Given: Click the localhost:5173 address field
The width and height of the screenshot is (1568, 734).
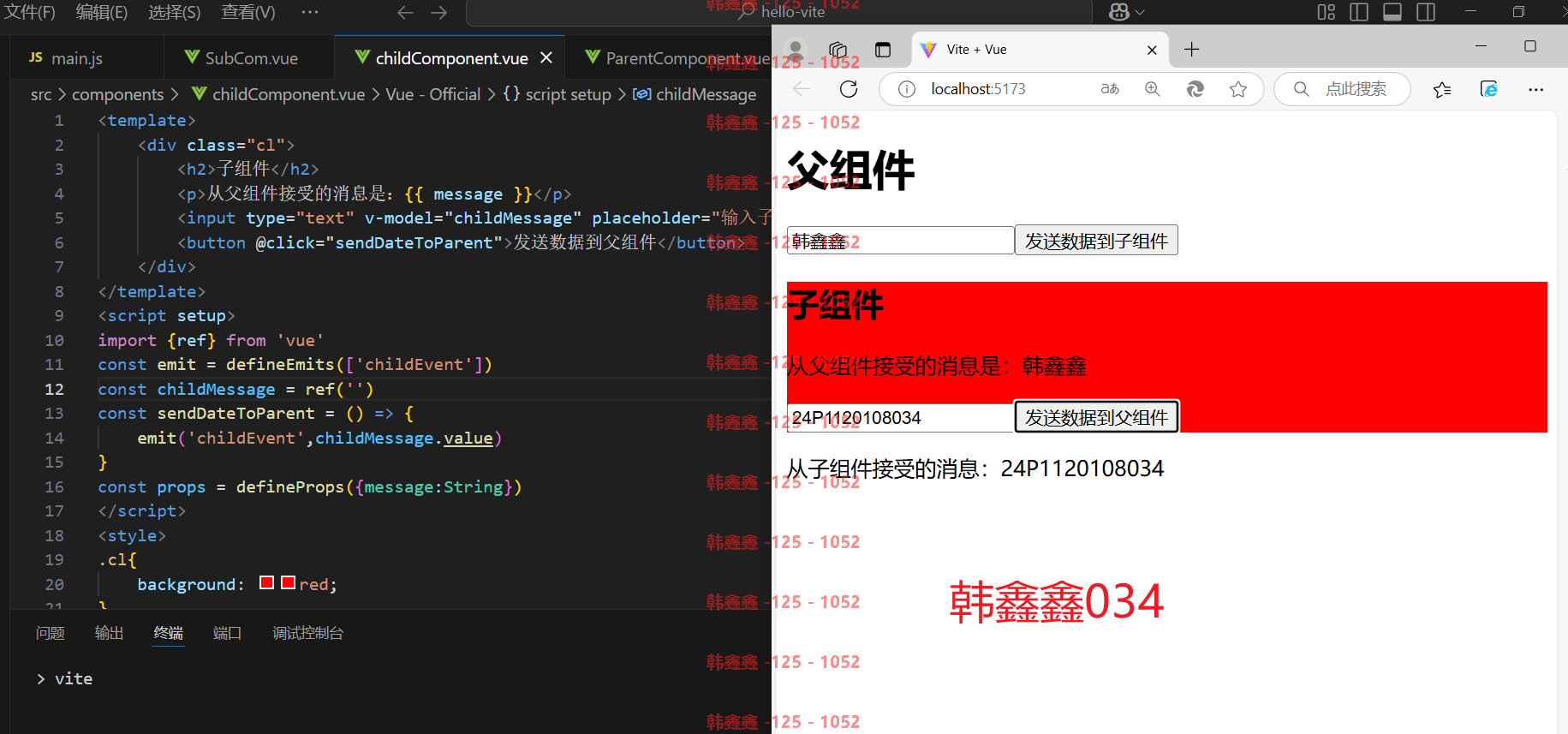Looking at the screenshot, I should (x=978, y=89).
